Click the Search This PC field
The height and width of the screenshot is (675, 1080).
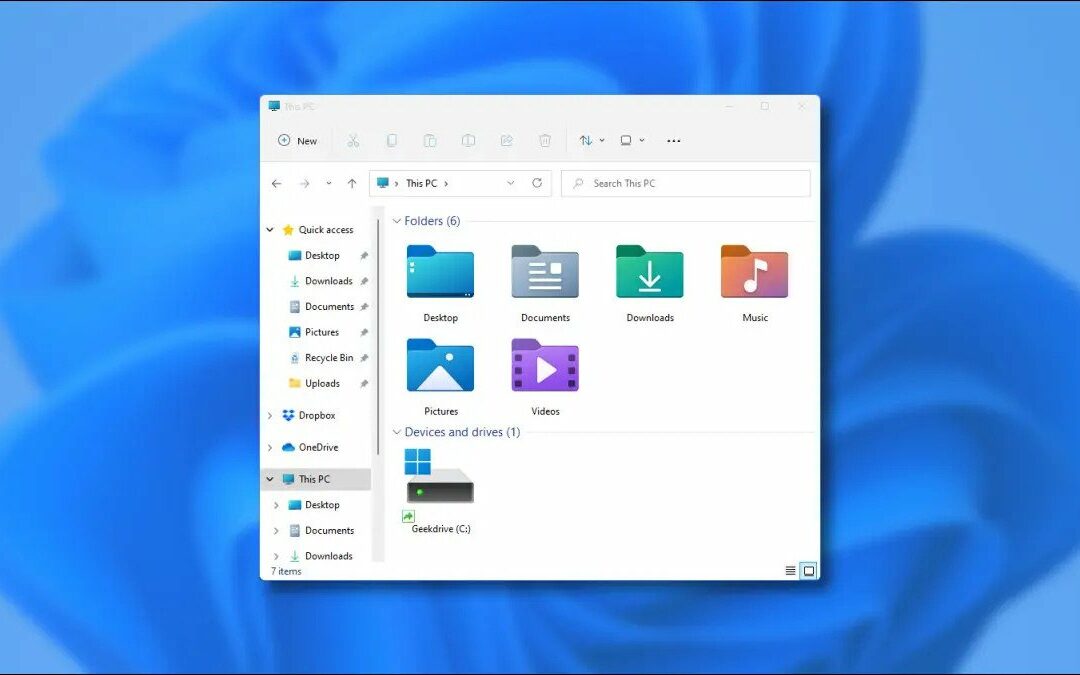coord(685,183)
